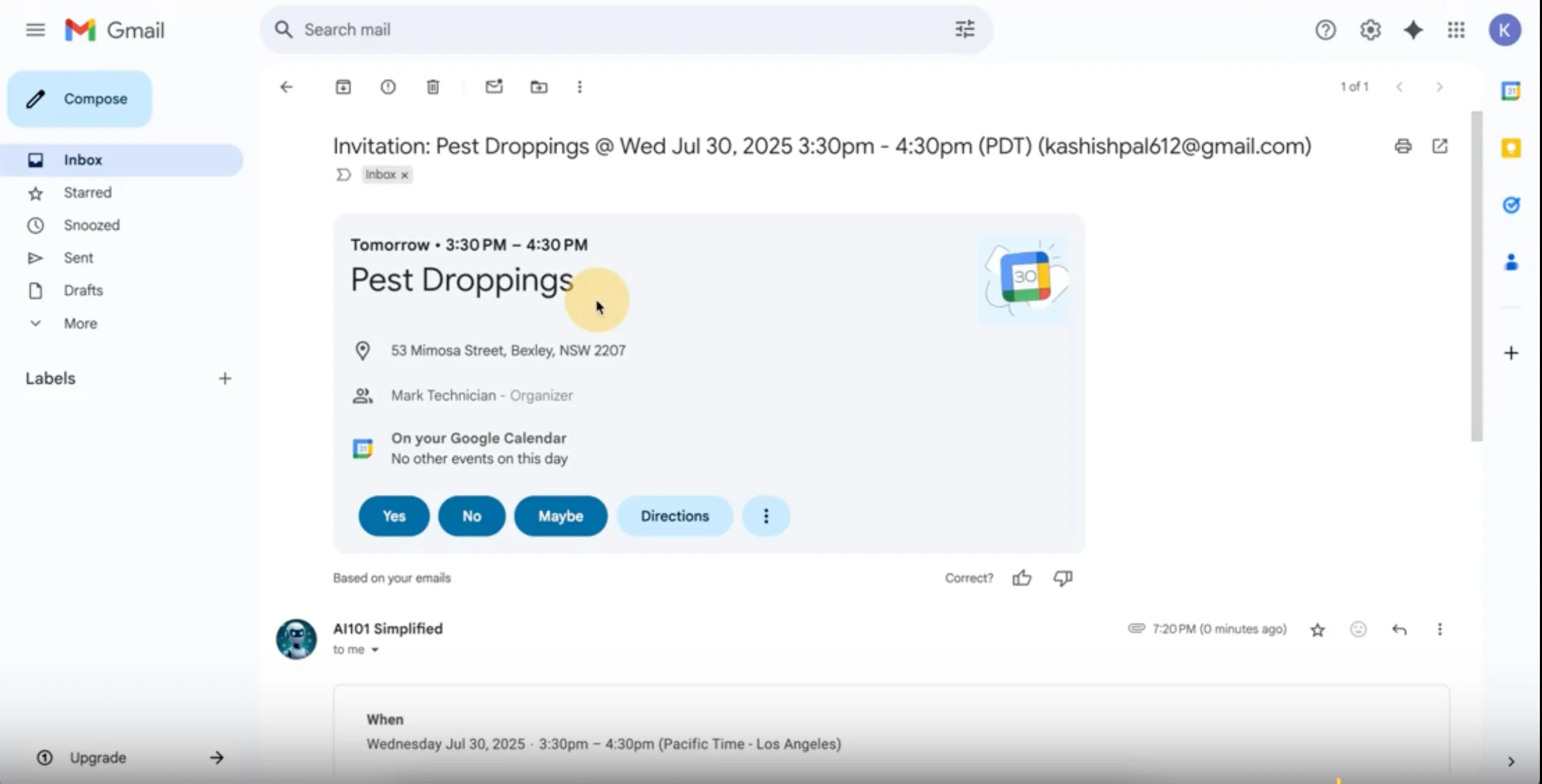Open the Starred folder
The height and width of the screenshot is (784, 1542).
coord(87,193)
